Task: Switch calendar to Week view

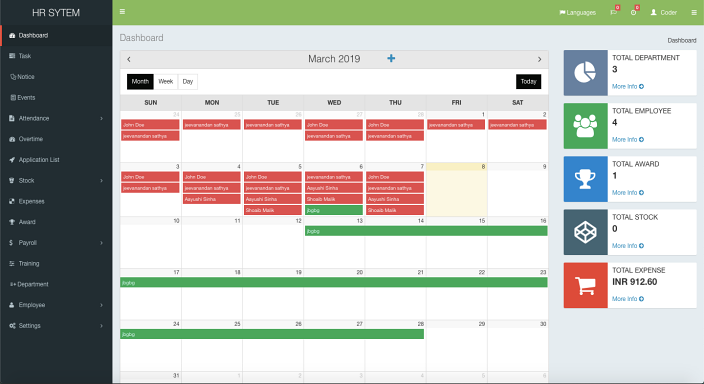Action: [166, 82]
